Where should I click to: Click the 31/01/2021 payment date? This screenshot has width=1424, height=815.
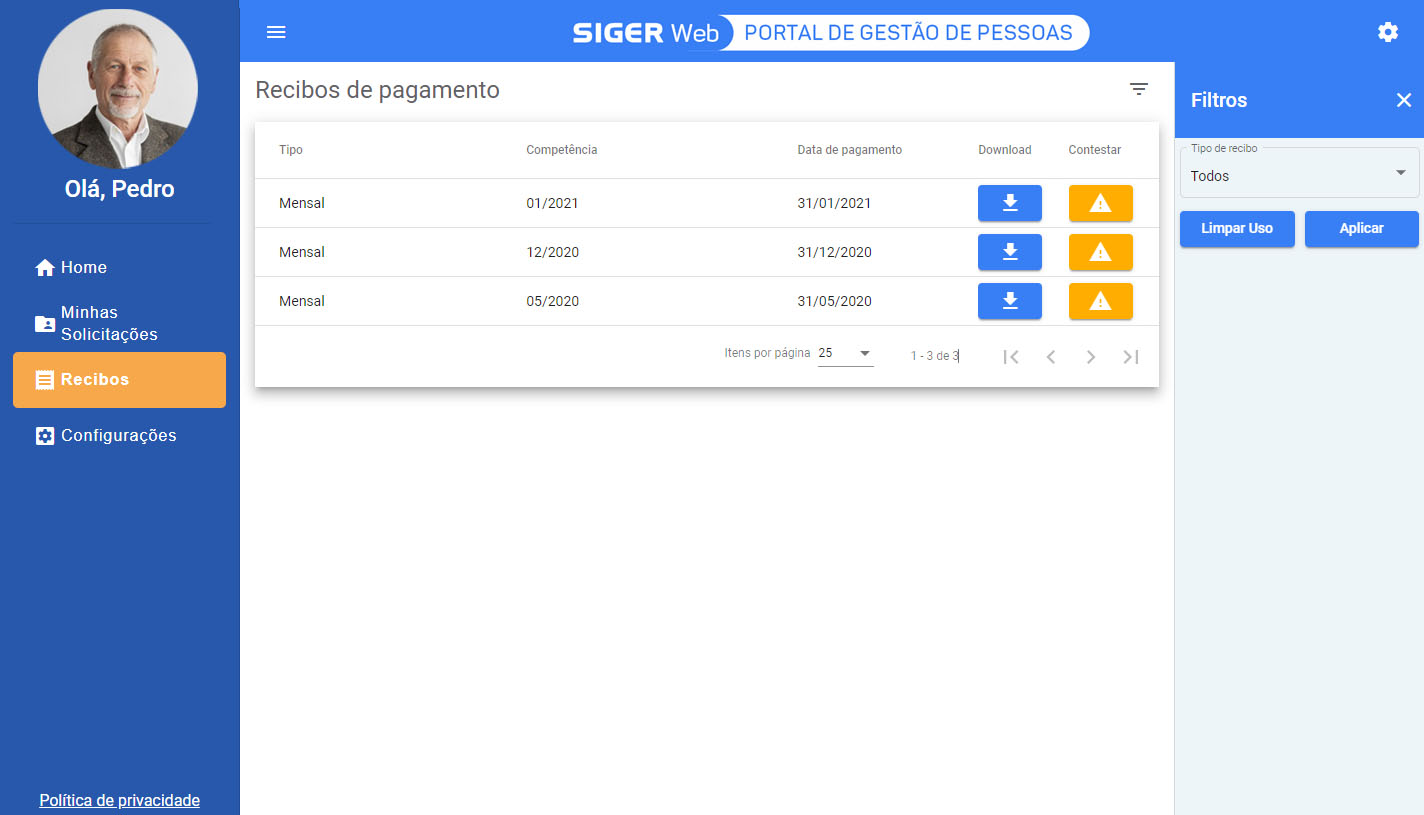point(835,203)
